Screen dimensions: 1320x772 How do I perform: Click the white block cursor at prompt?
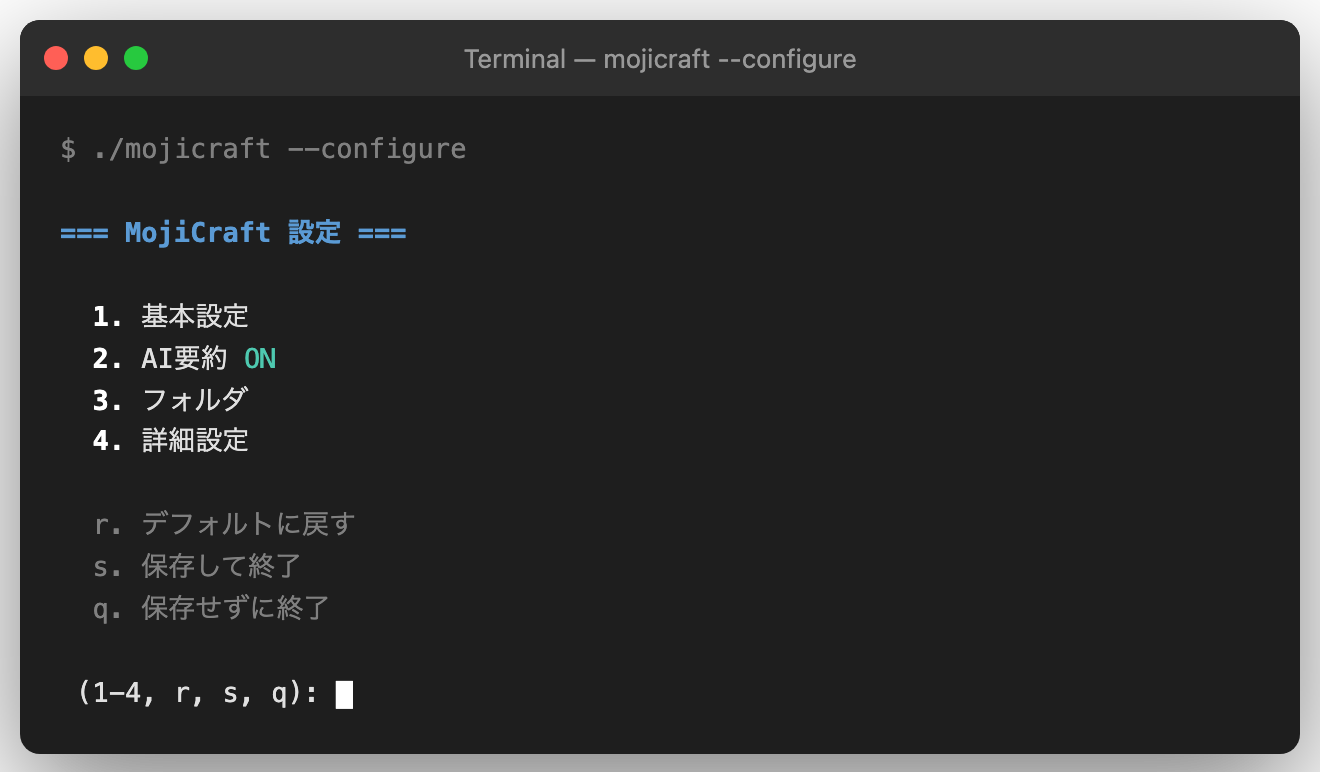pyautogui.click(x=344, y=694)
